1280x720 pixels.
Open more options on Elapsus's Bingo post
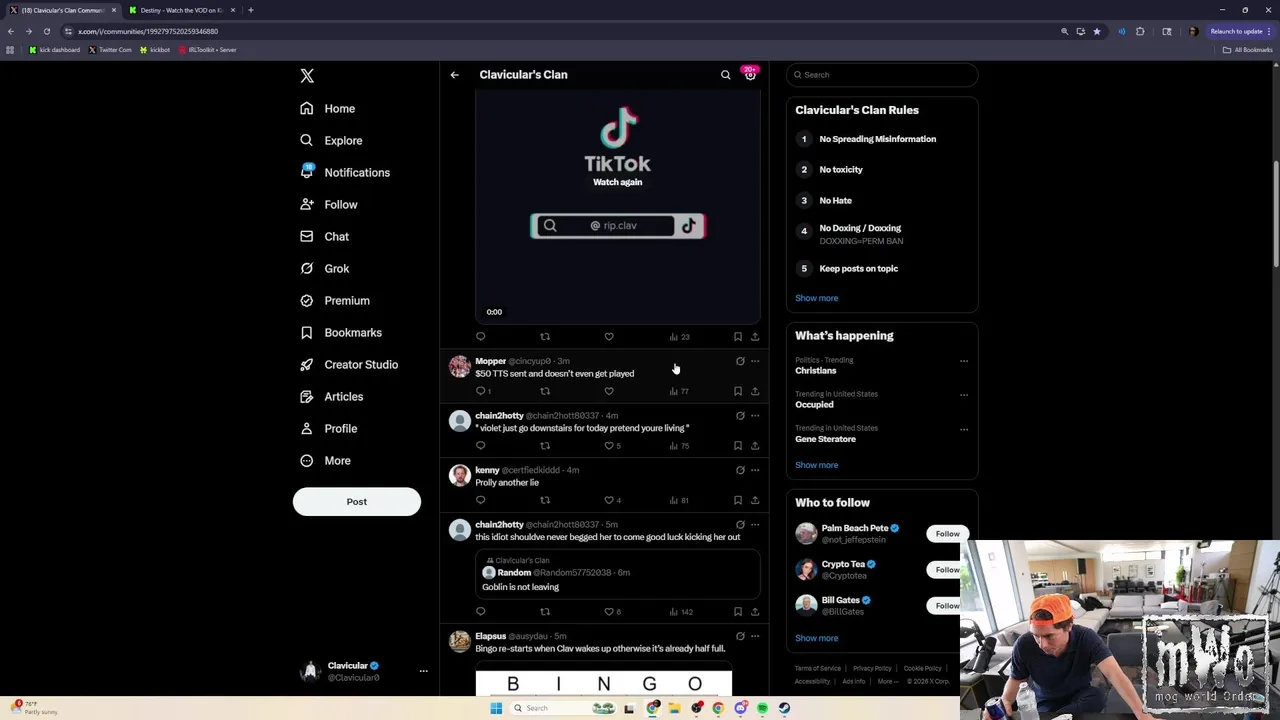click(x=755, y=636)
